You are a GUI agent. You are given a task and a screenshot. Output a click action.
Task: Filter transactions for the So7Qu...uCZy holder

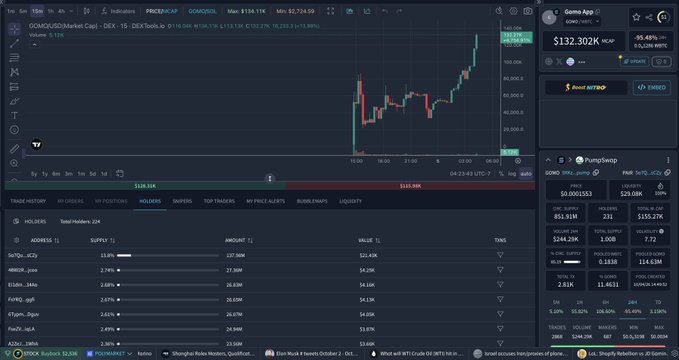[x=500, y=255]
